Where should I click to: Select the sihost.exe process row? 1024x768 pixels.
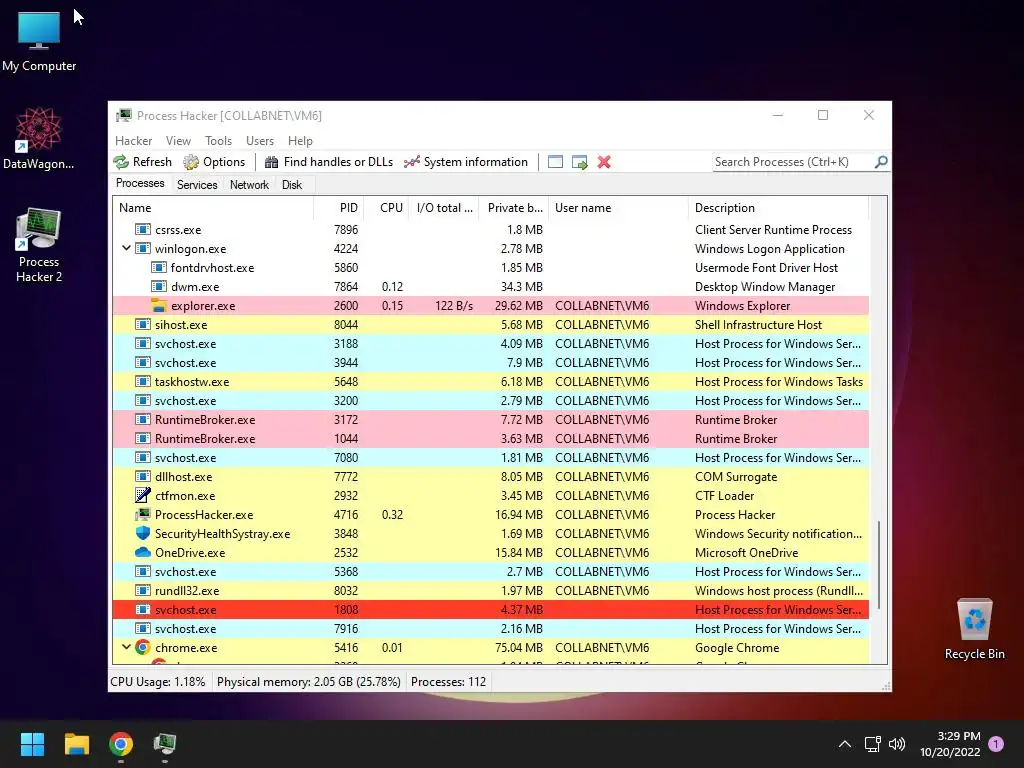coord(491,324)
